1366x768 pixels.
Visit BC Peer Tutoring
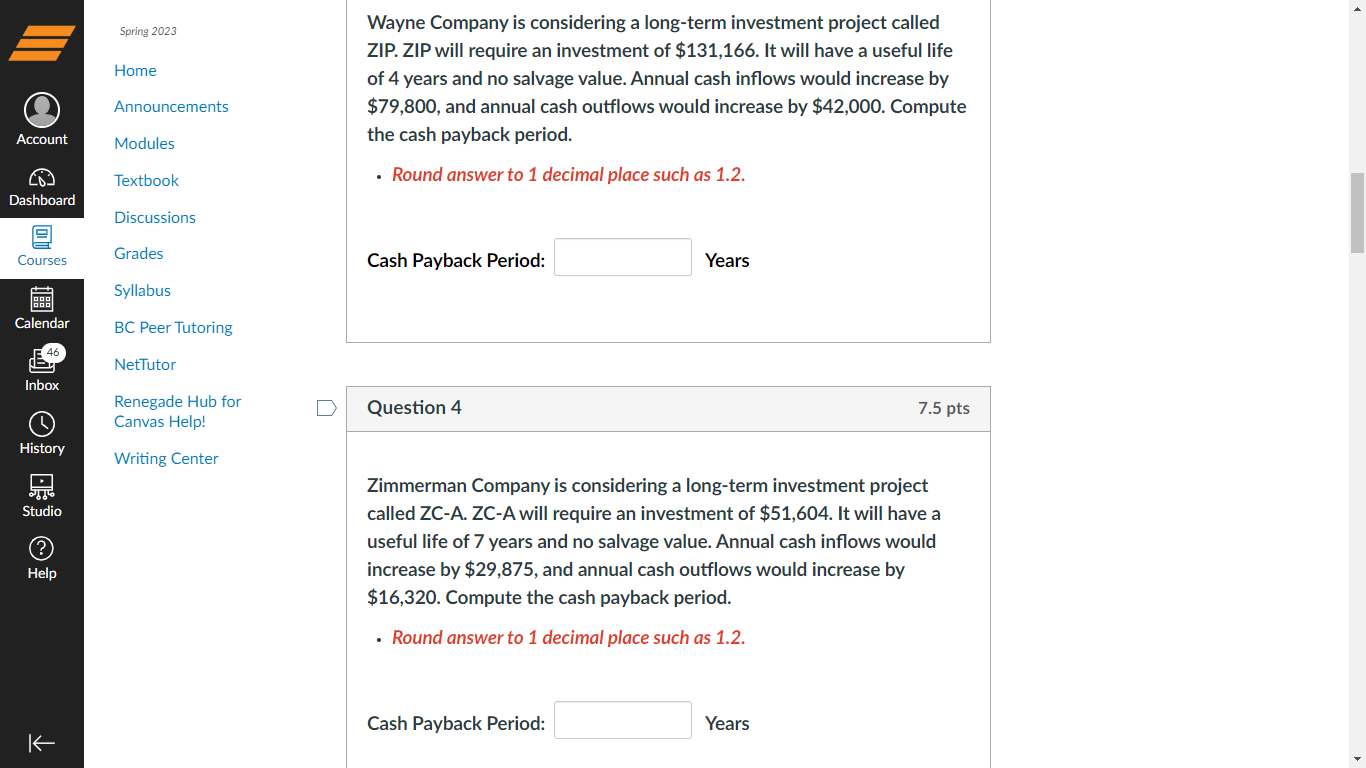click(x=173, y=327)
